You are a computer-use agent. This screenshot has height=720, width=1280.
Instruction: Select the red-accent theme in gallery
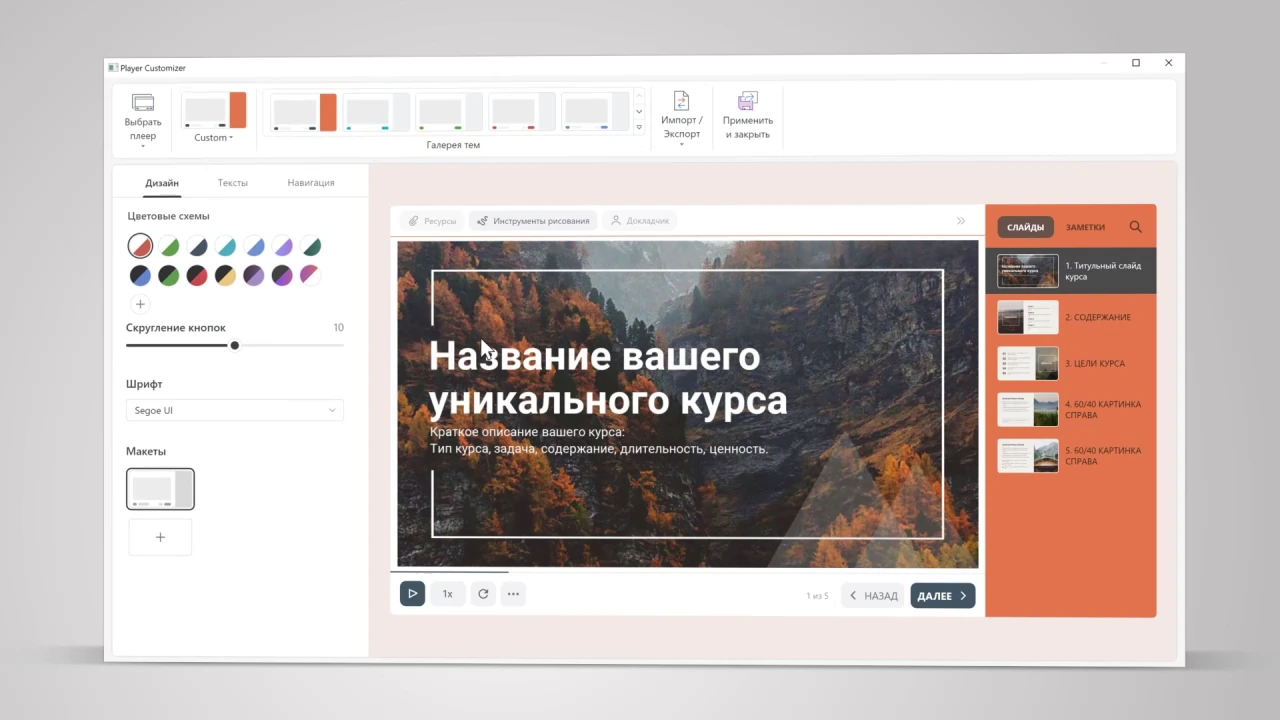(x=522, y=112)
